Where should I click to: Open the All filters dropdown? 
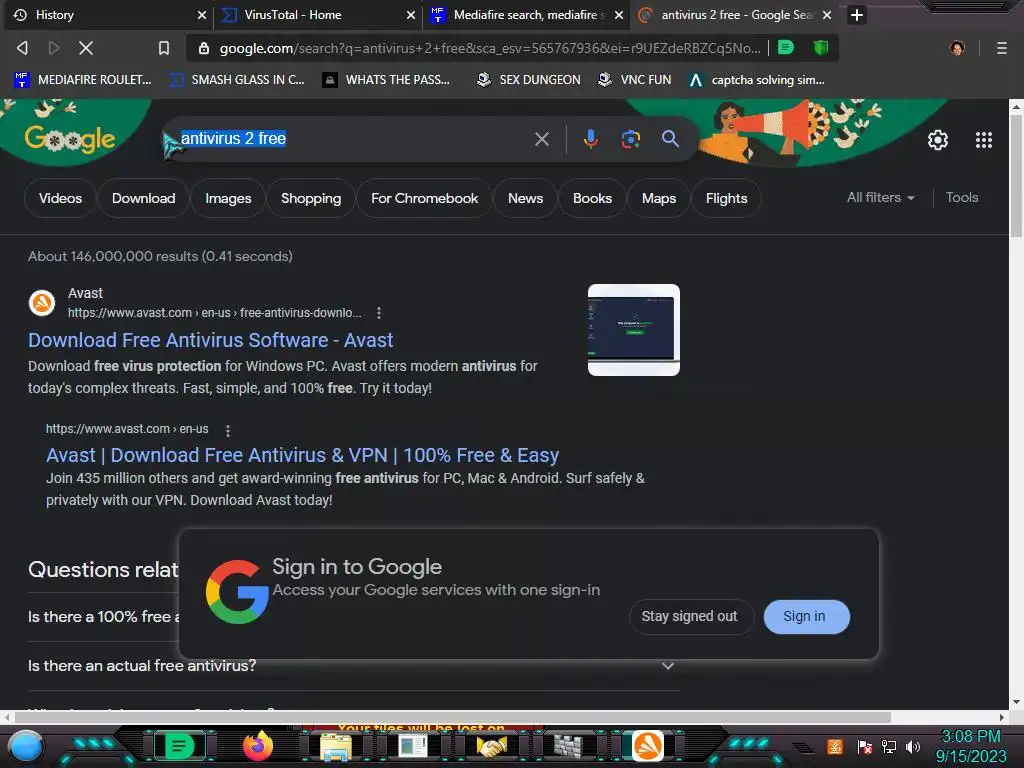pos(880,197)
